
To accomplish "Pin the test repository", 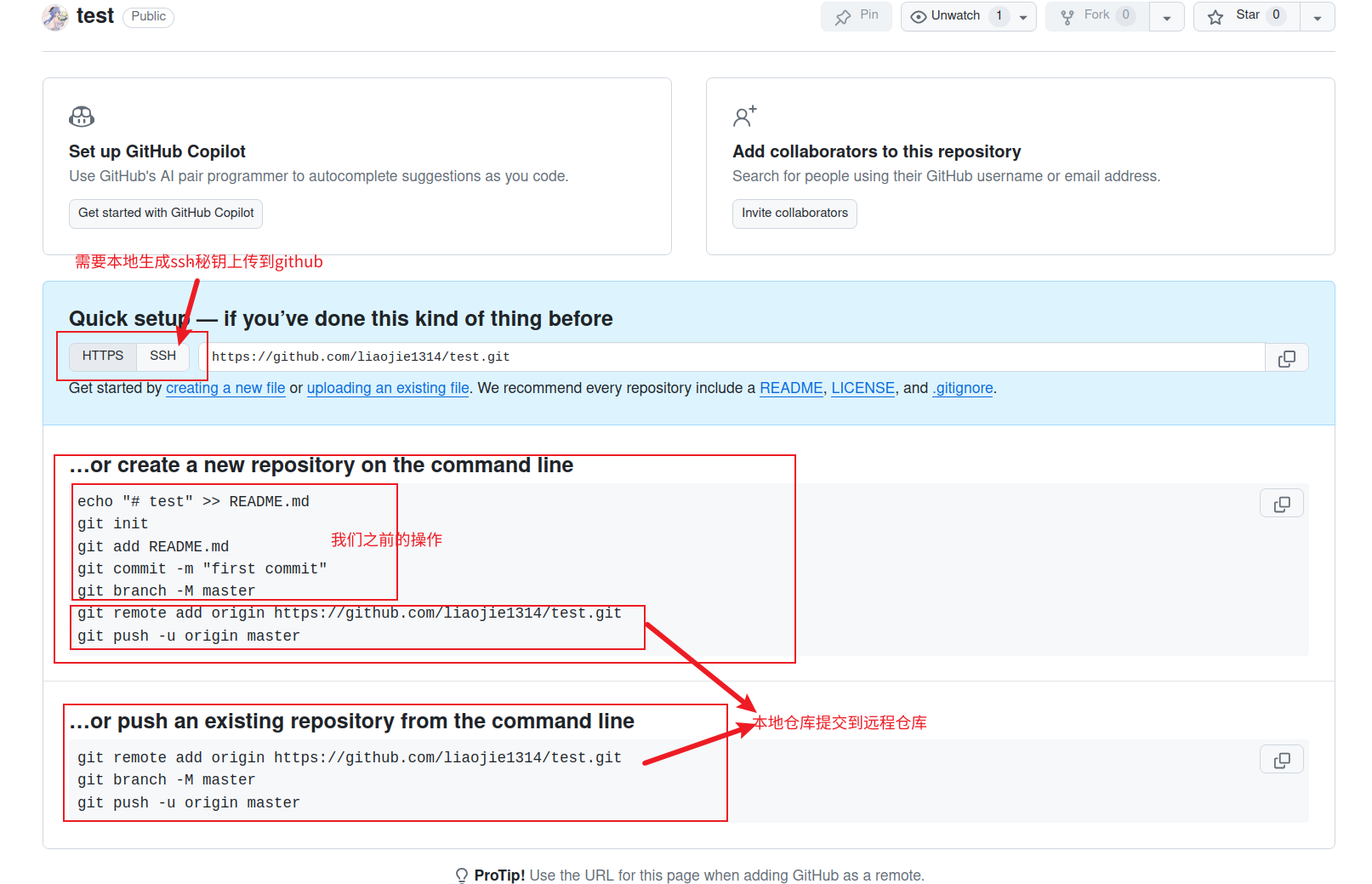I will 857,16.
